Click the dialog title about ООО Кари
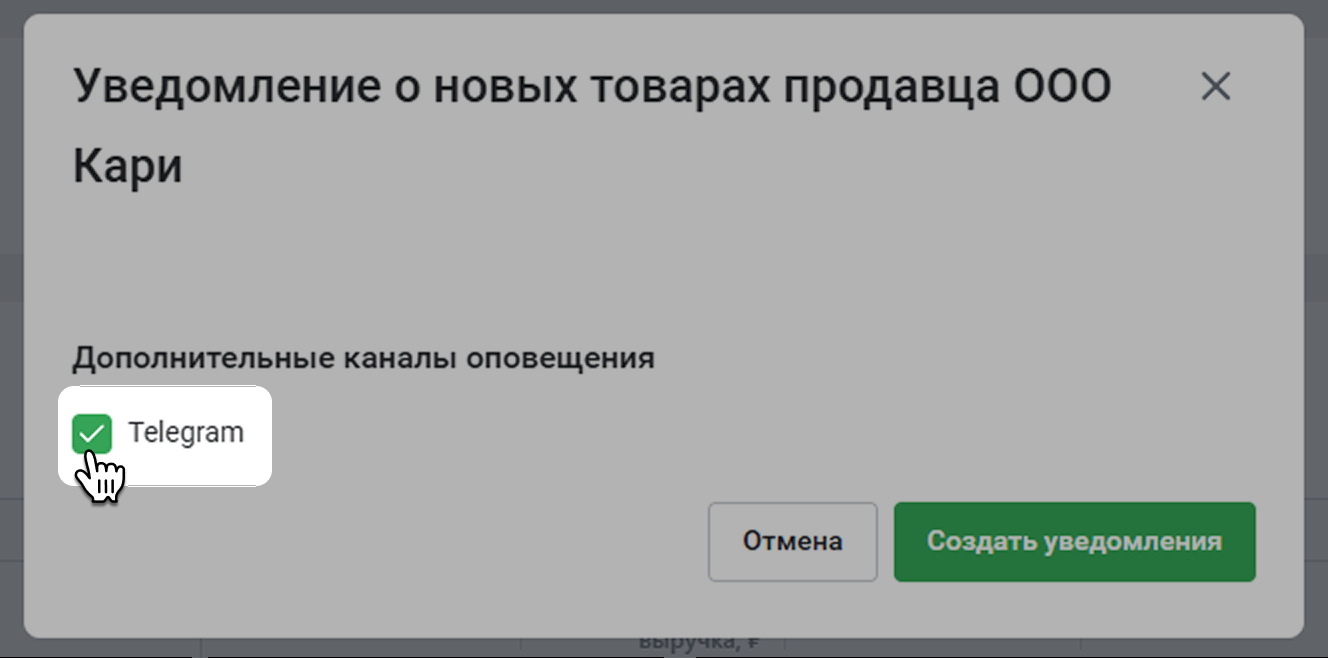The image size is (1328, 658). [x=592, y=88]
